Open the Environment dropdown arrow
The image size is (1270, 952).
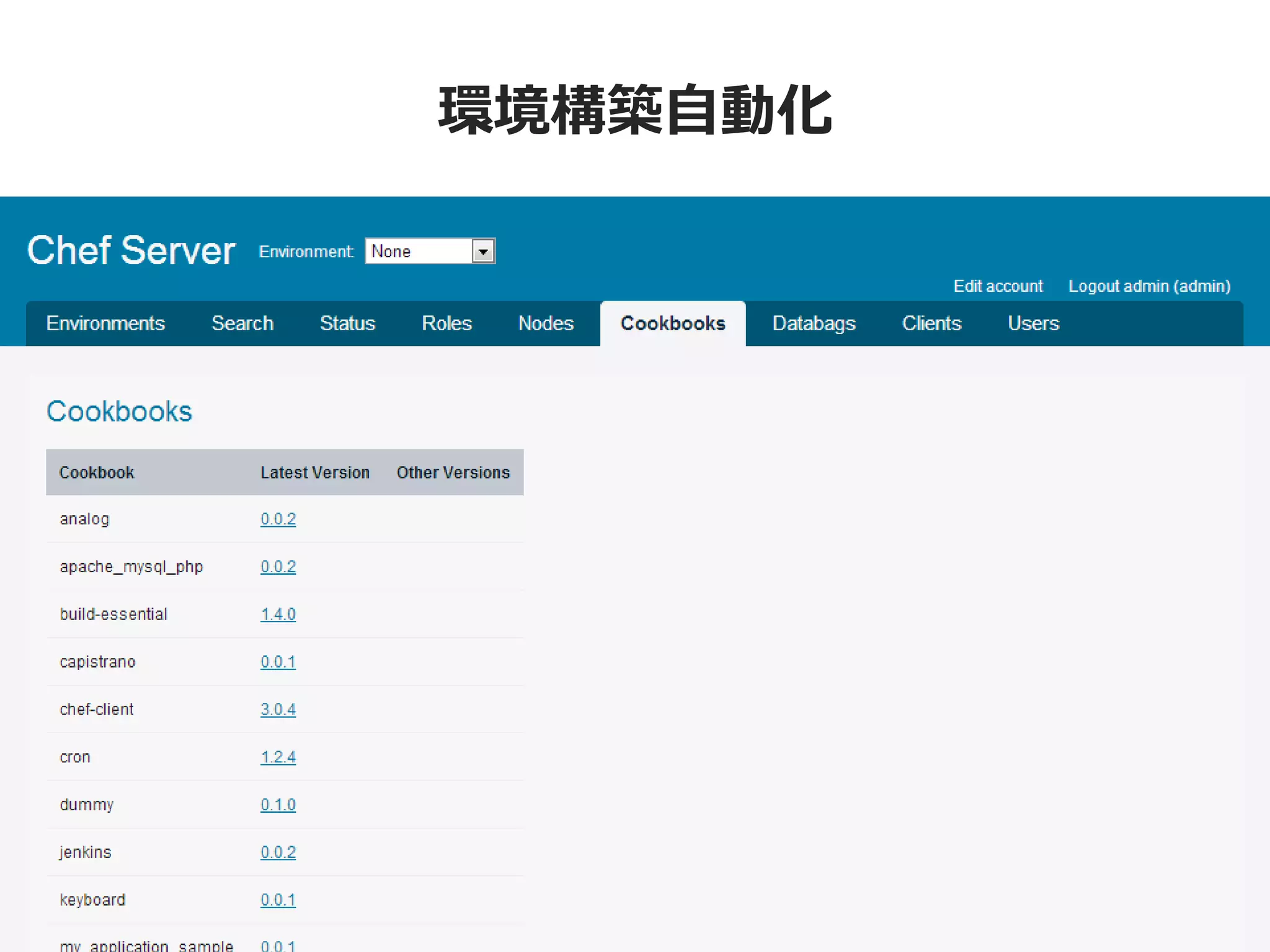(483, 252)
